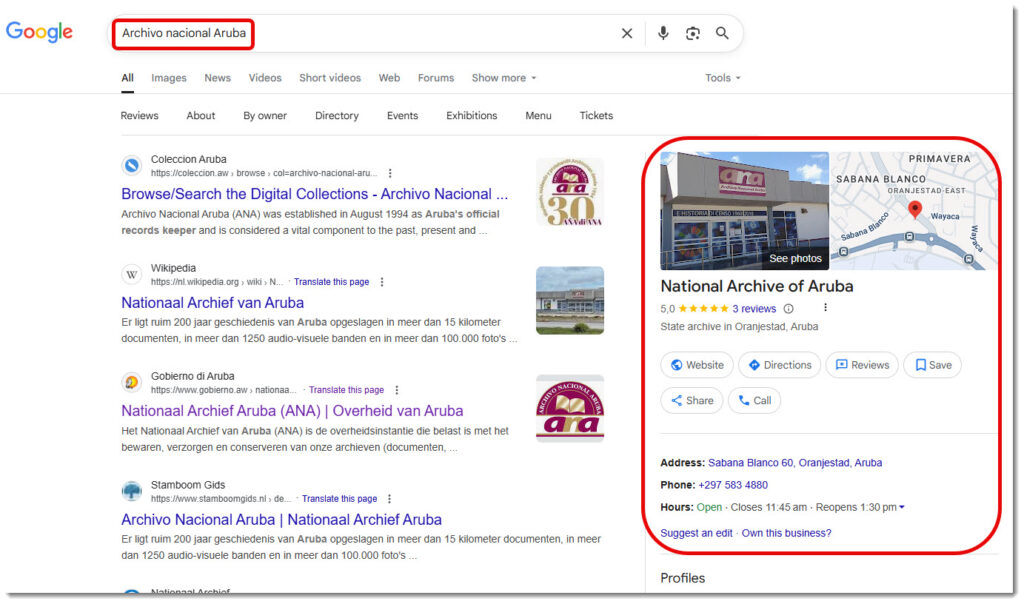
Task: Click the Directions button
Action: click(779, 365)
